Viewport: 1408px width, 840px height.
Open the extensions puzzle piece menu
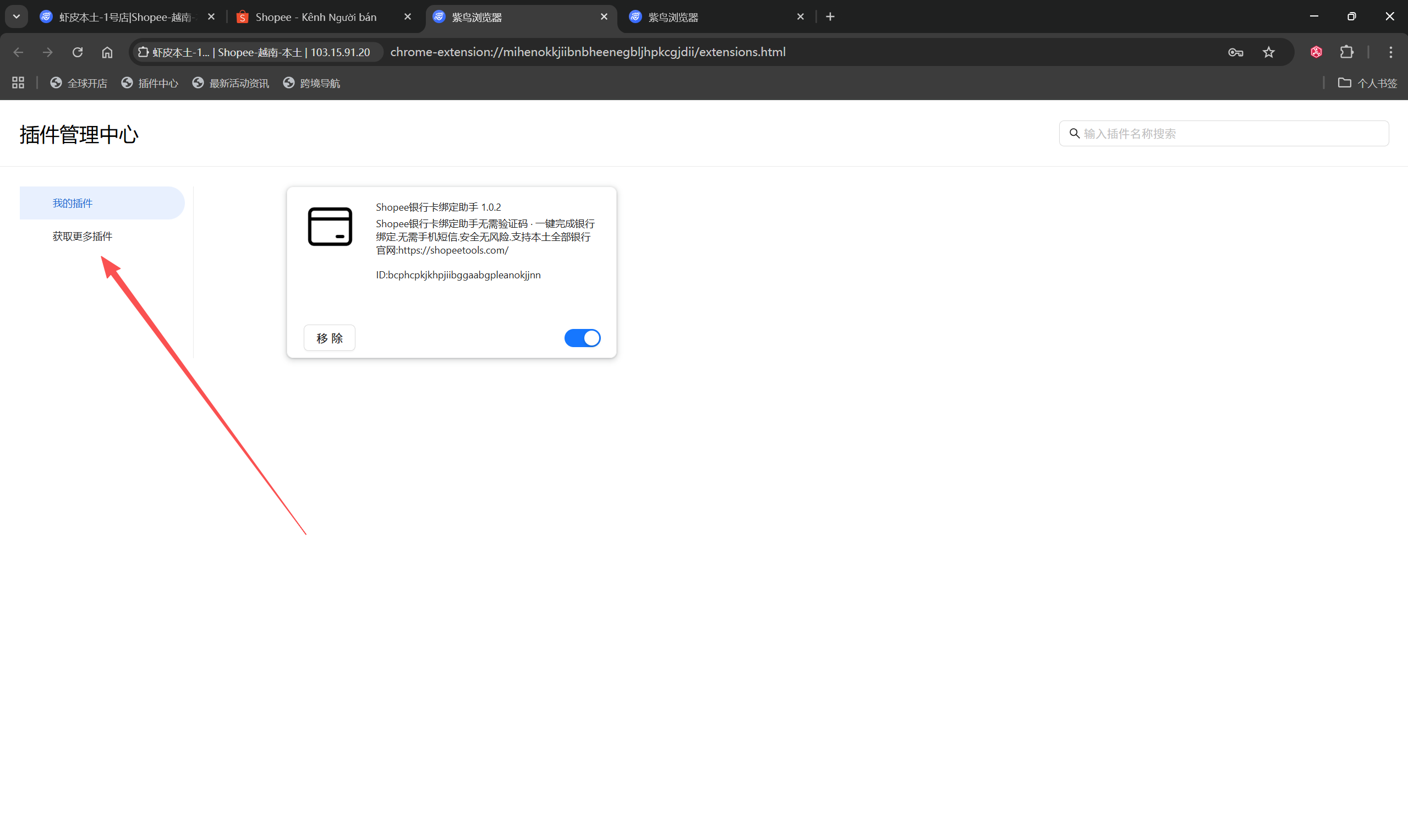(x=1347, y=52)
